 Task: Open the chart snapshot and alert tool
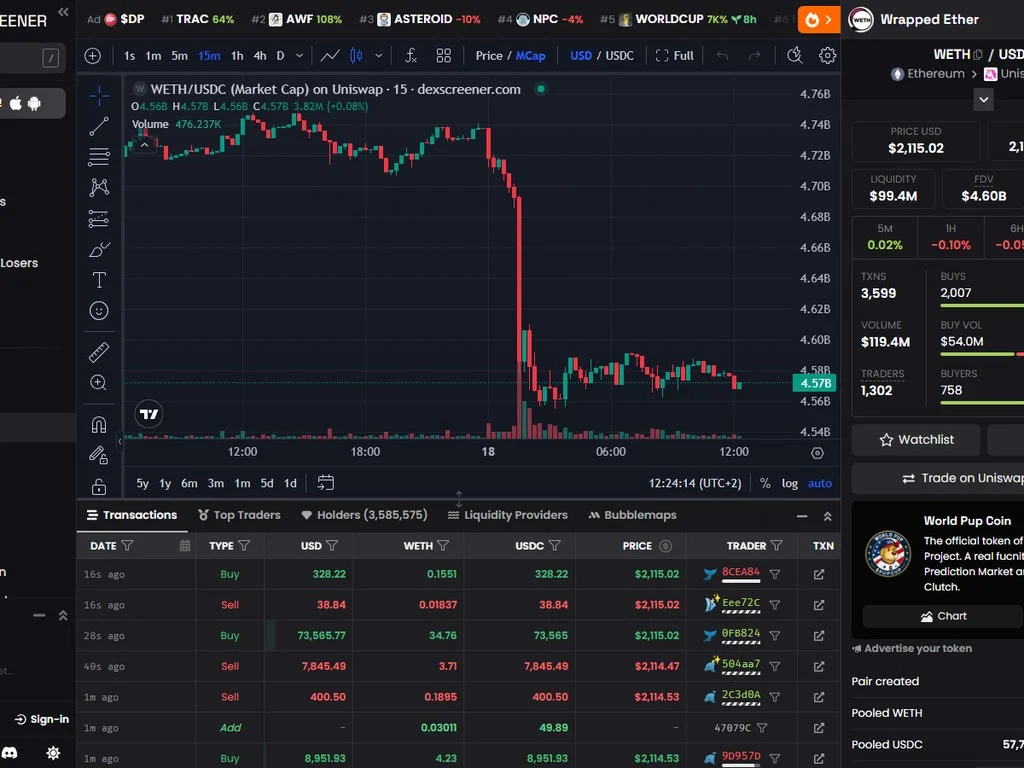tap(795, 56)
